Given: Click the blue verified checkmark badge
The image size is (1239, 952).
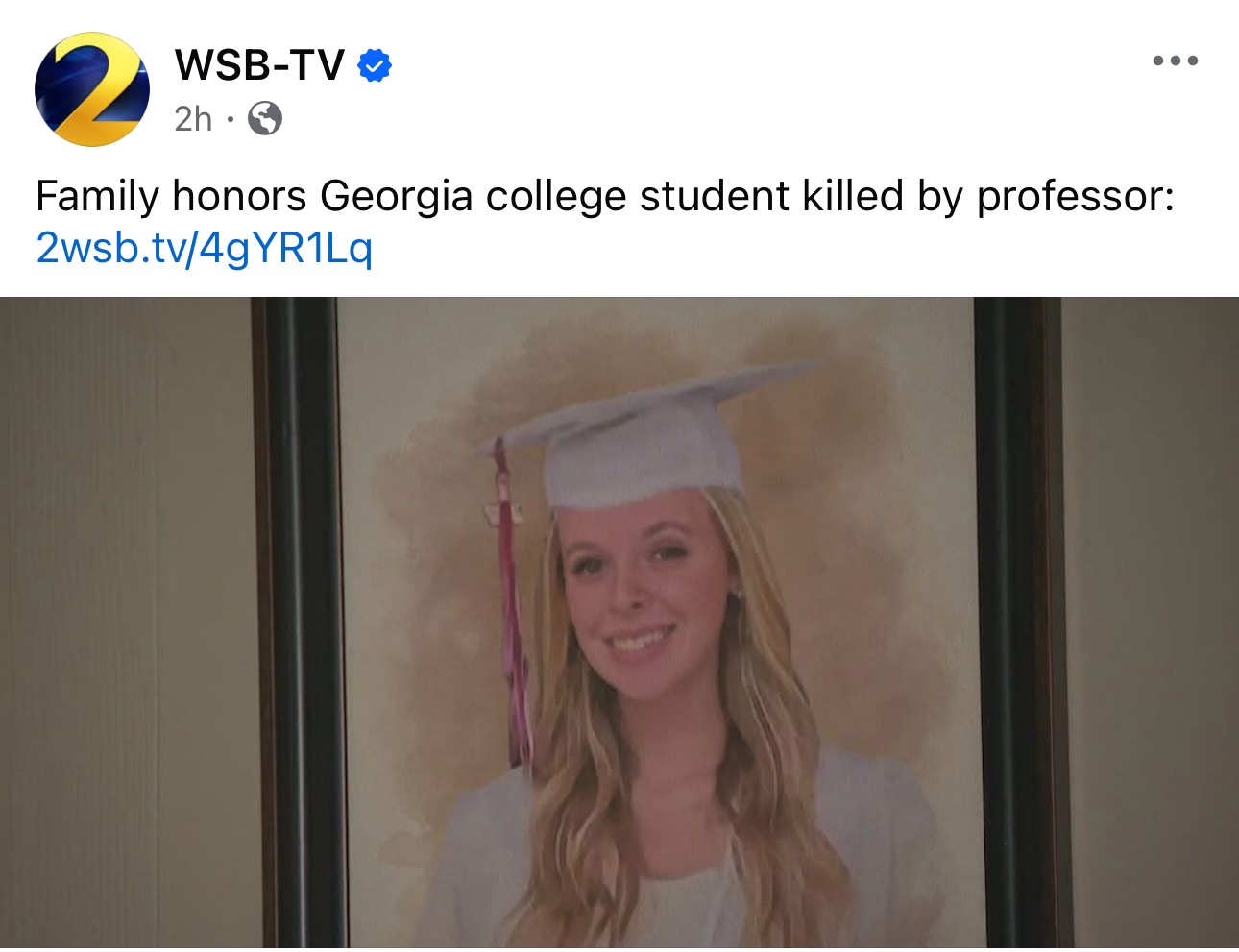Looking at the screenshot, I should point(375,65).
